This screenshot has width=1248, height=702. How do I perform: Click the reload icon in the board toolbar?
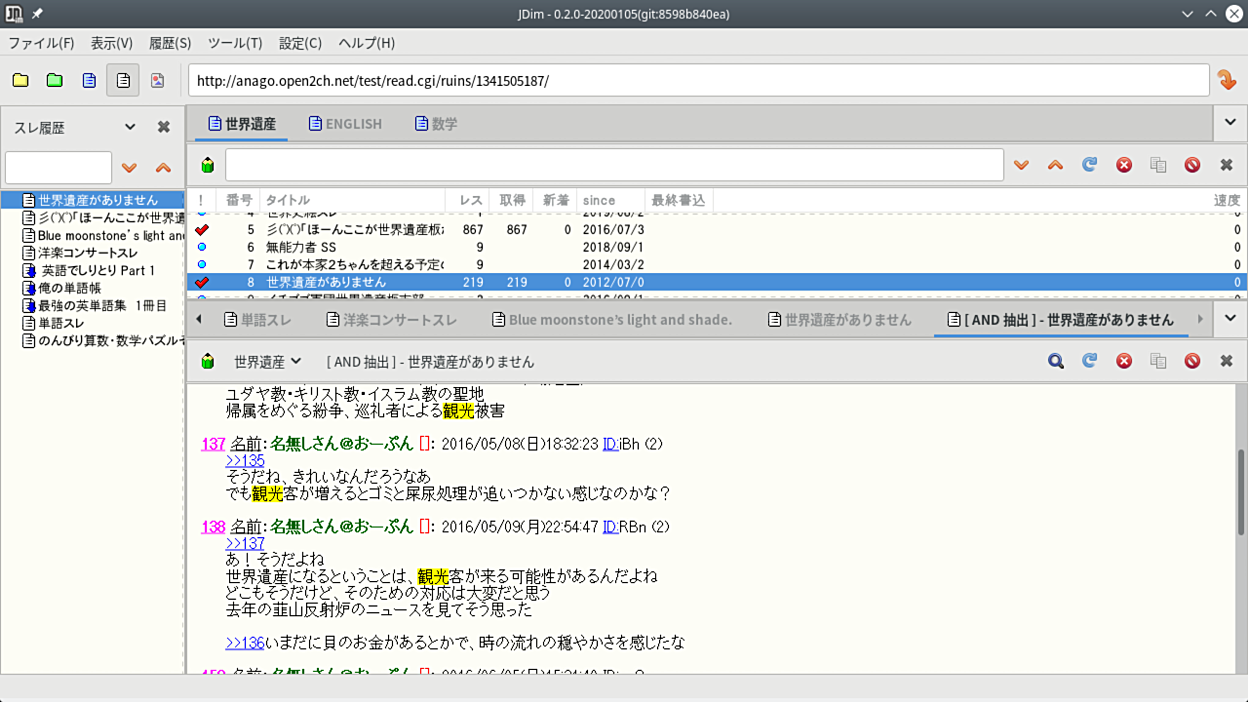[x=1089, y=165]
